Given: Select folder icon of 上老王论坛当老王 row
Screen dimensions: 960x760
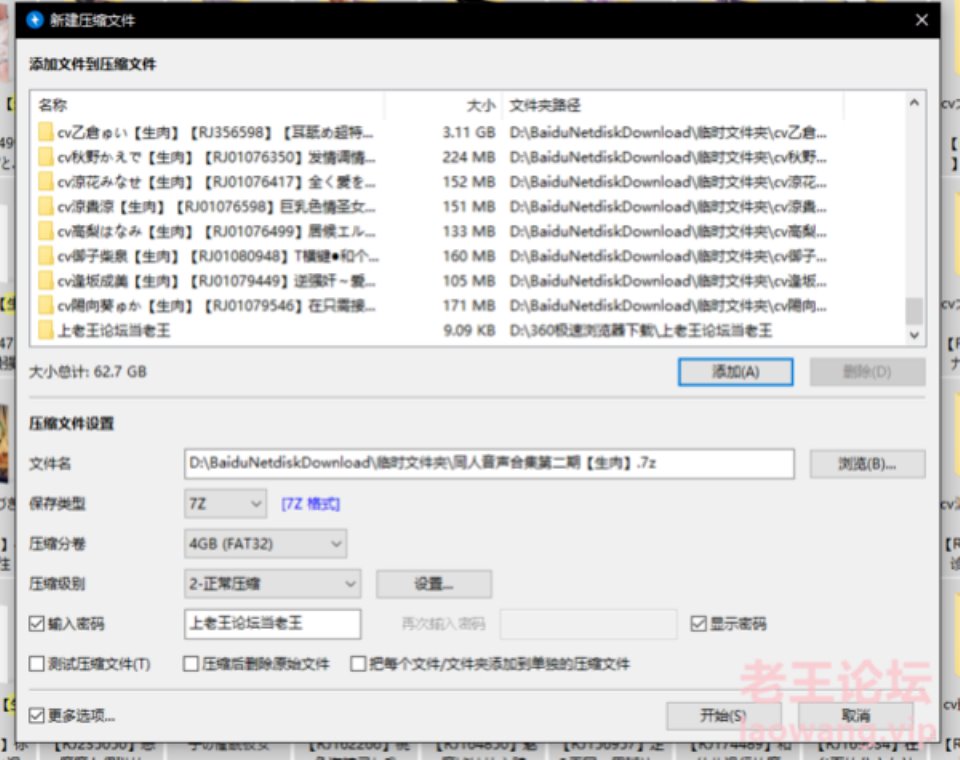Looking at the screenshot, I should tap(45, 331).
